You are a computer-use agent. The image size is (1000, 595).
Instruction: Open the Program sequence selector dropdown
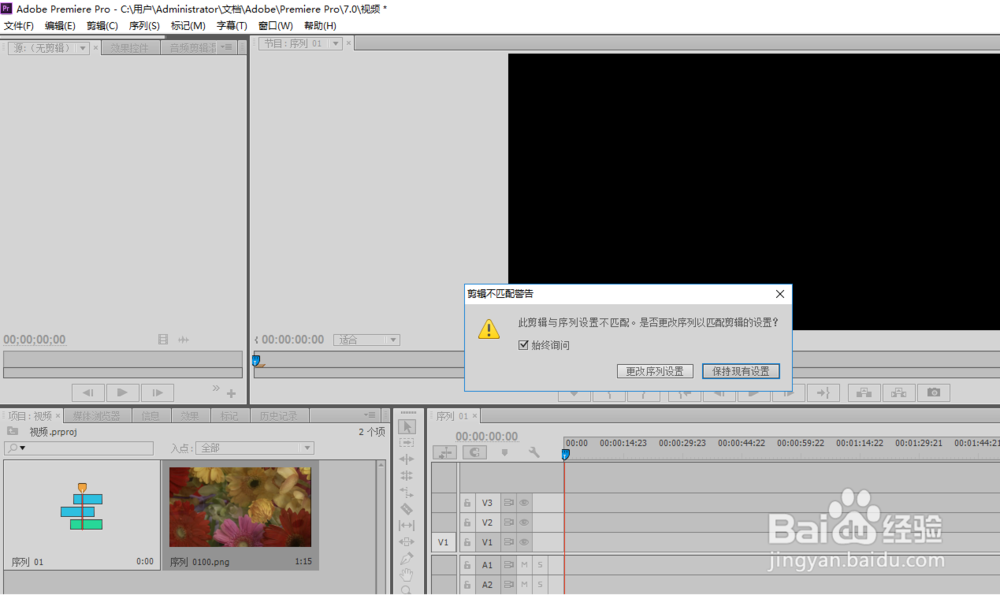335,43
